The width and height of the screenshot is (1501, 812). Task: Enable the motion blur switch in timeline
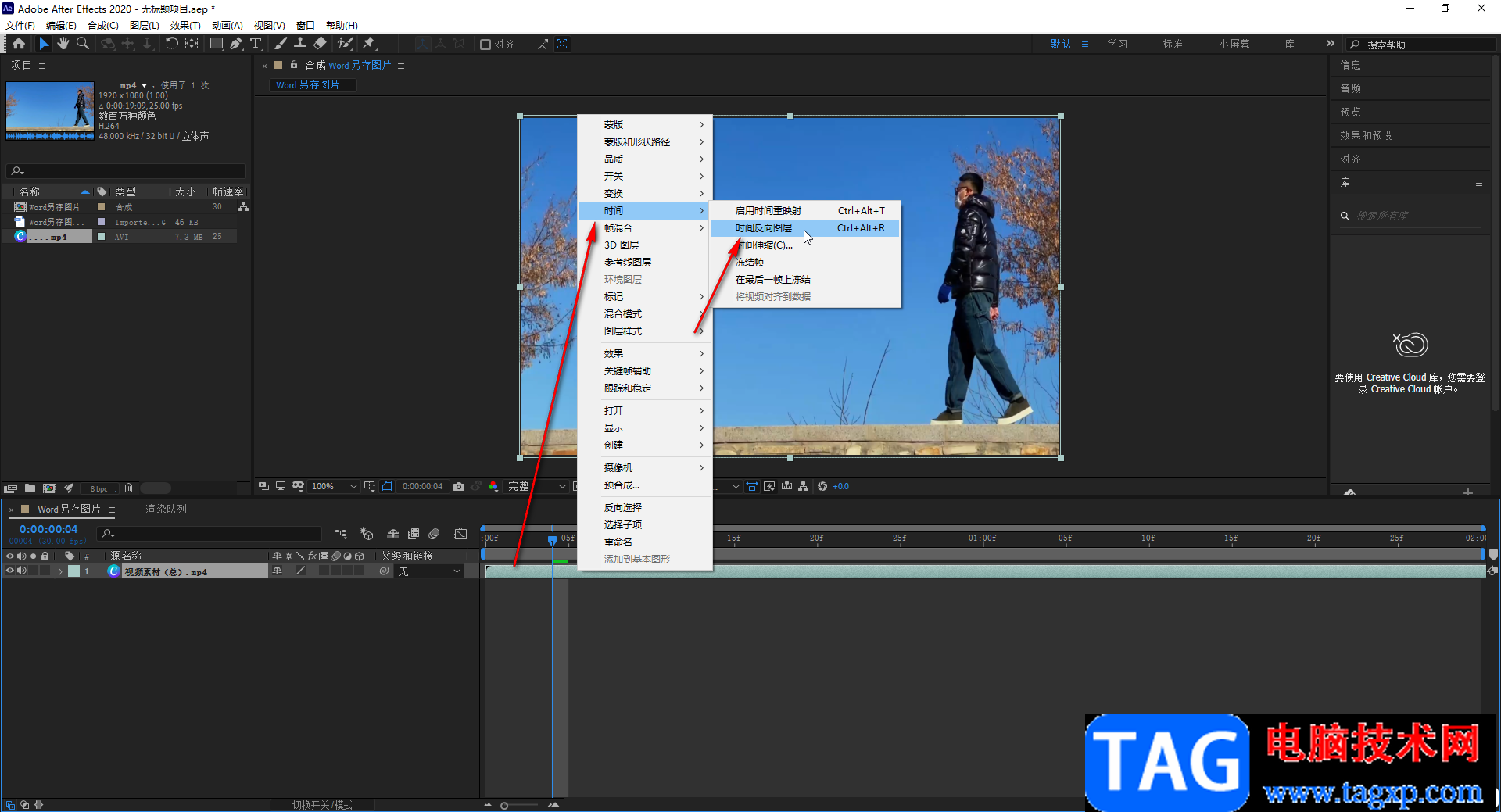coord(434,534)
